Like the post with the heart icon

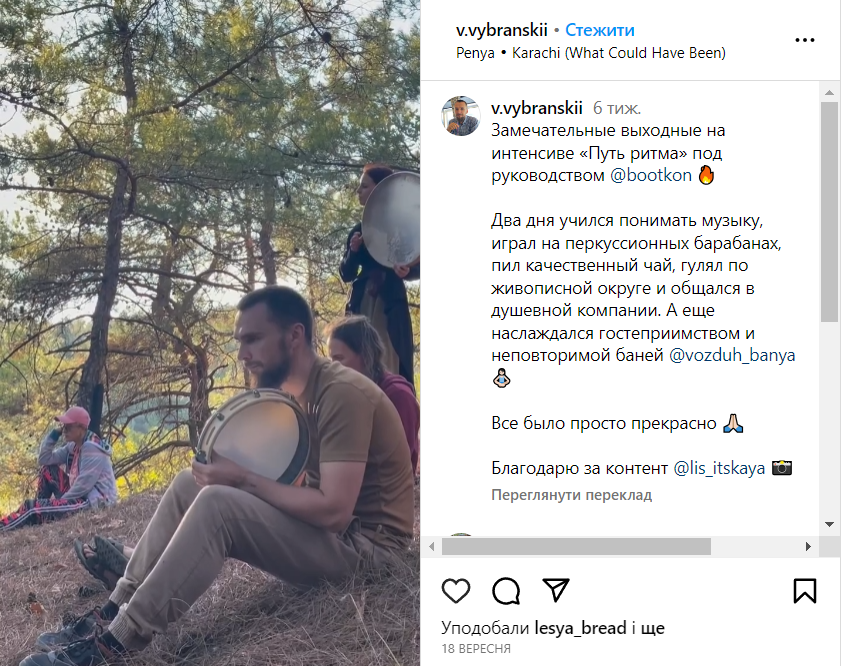pos(456,591)
